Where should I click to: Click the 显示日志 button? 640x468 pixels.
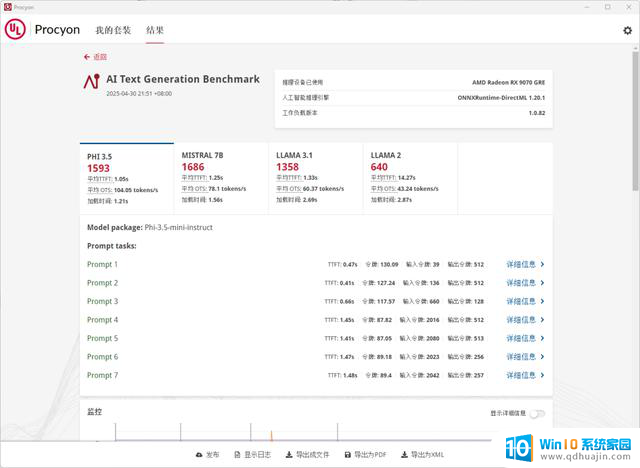[252, 455]
